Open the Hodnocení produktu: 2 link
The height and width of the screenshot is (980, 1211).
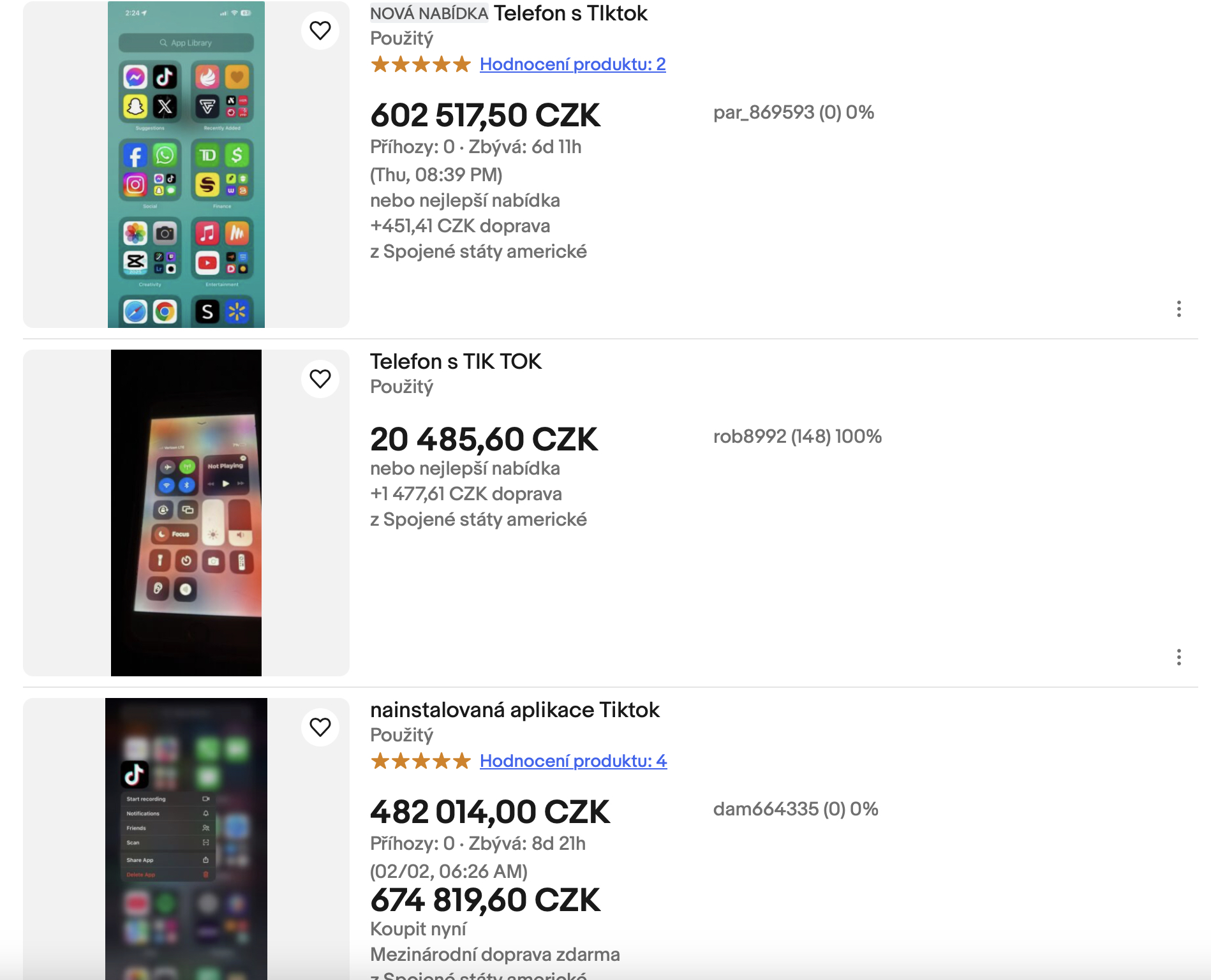[x=572, y=63]
